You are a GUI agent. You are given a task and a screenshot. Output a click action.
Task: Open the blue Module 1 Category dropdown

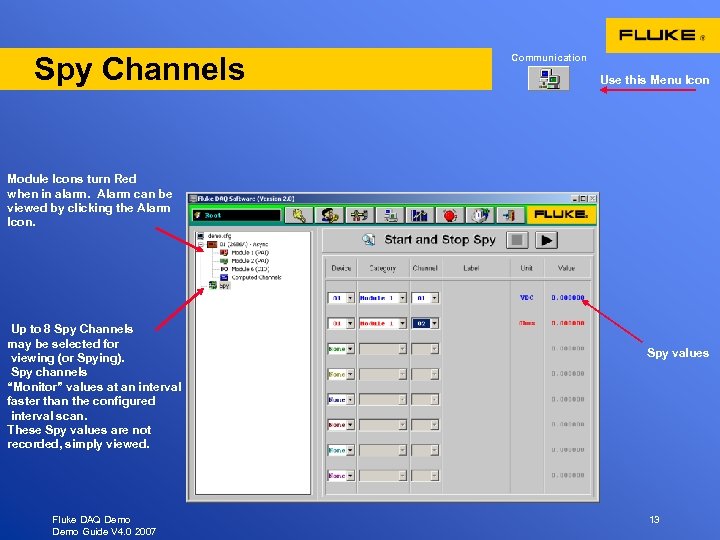402,298
